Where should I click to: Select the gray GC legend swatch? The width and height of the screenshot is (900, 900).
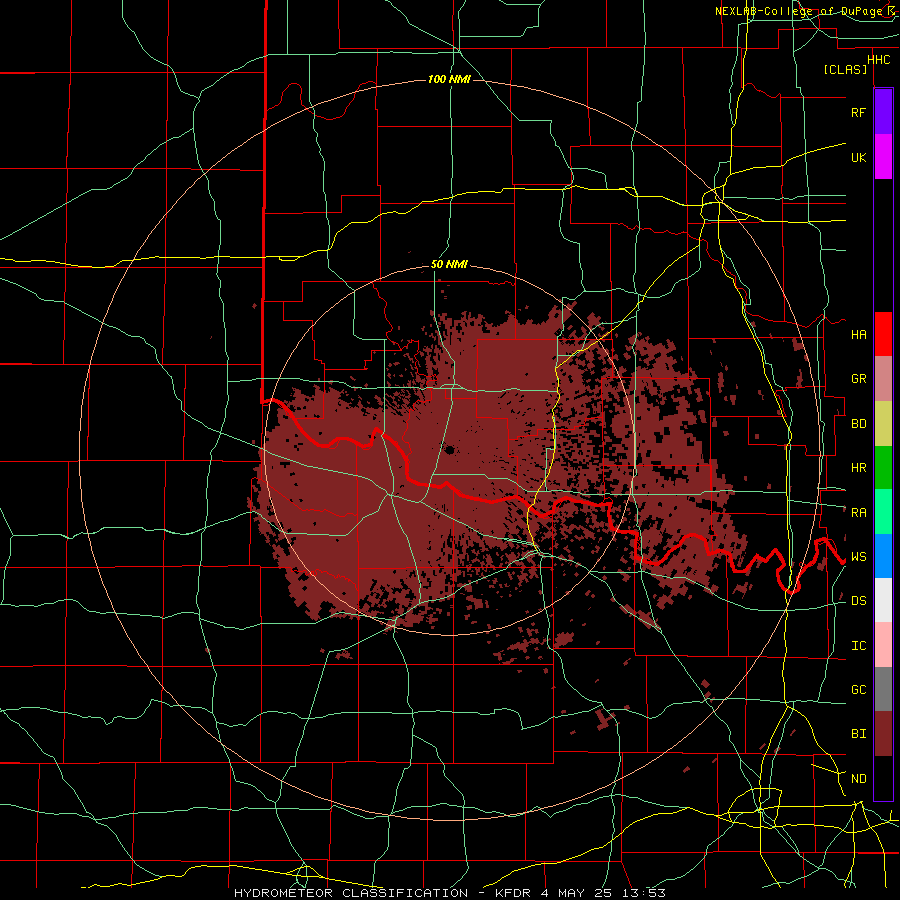pyautogui.click(x=883, y=689)
